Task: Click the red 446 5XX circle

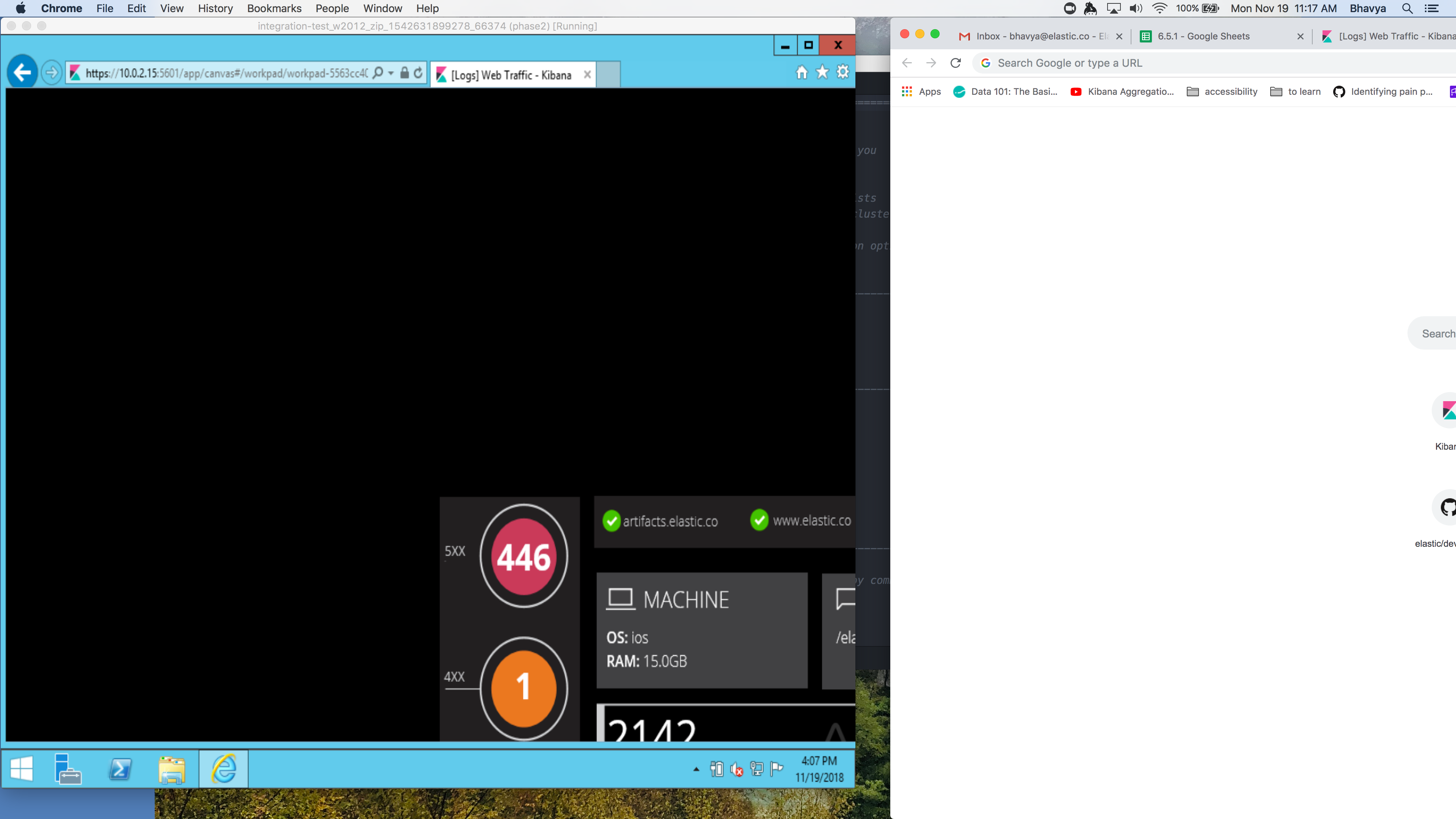Action: (524, 556)
